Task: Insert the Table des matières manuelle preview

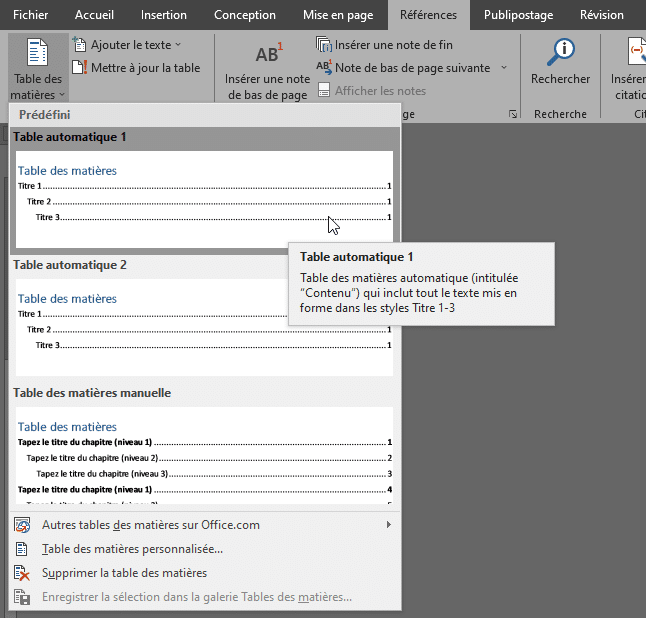Action: [204, 455]
